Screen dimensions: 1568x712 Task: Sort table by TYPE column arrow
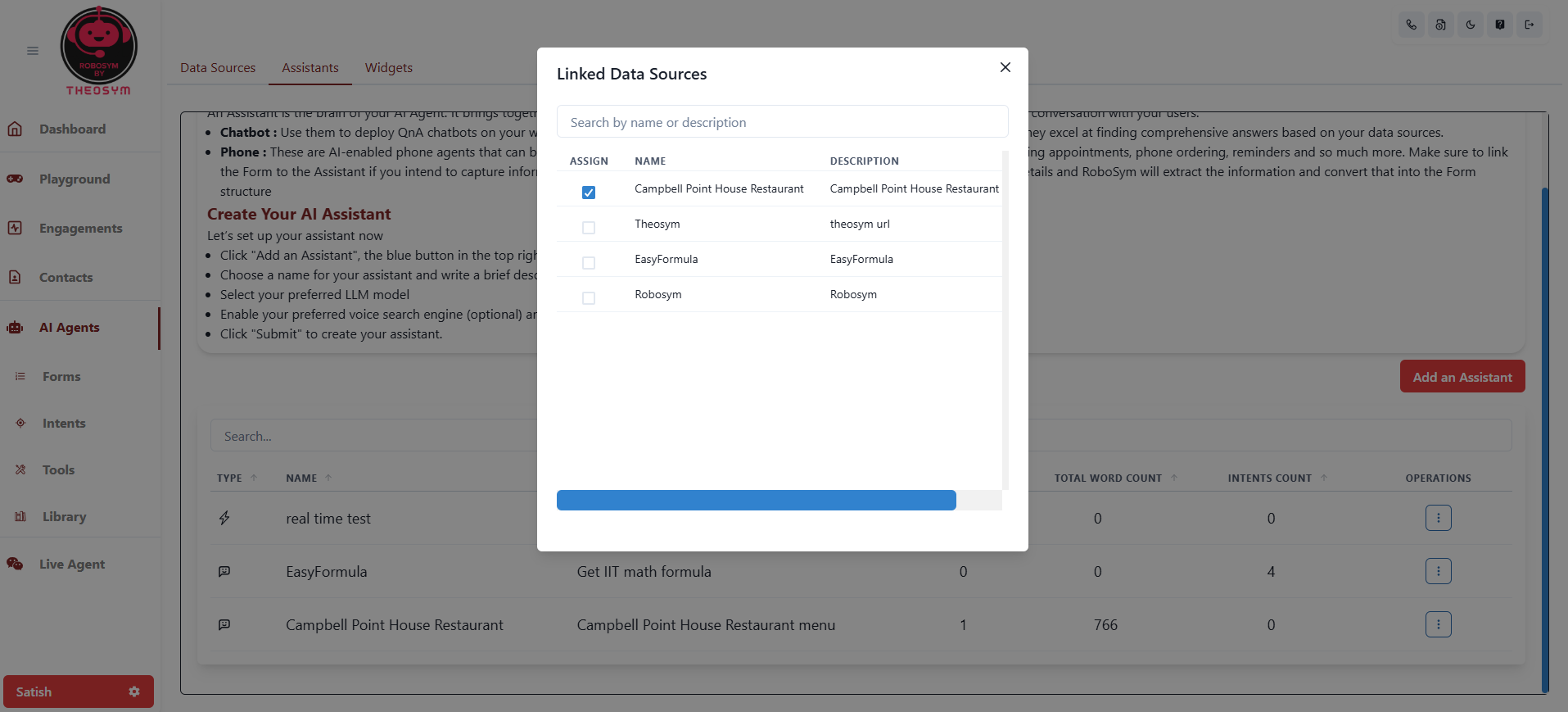pos(254,478)
